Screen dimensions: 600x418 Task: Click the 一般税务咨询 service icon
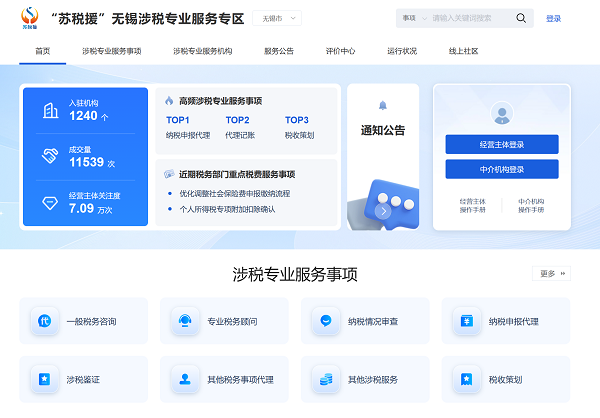44,321
